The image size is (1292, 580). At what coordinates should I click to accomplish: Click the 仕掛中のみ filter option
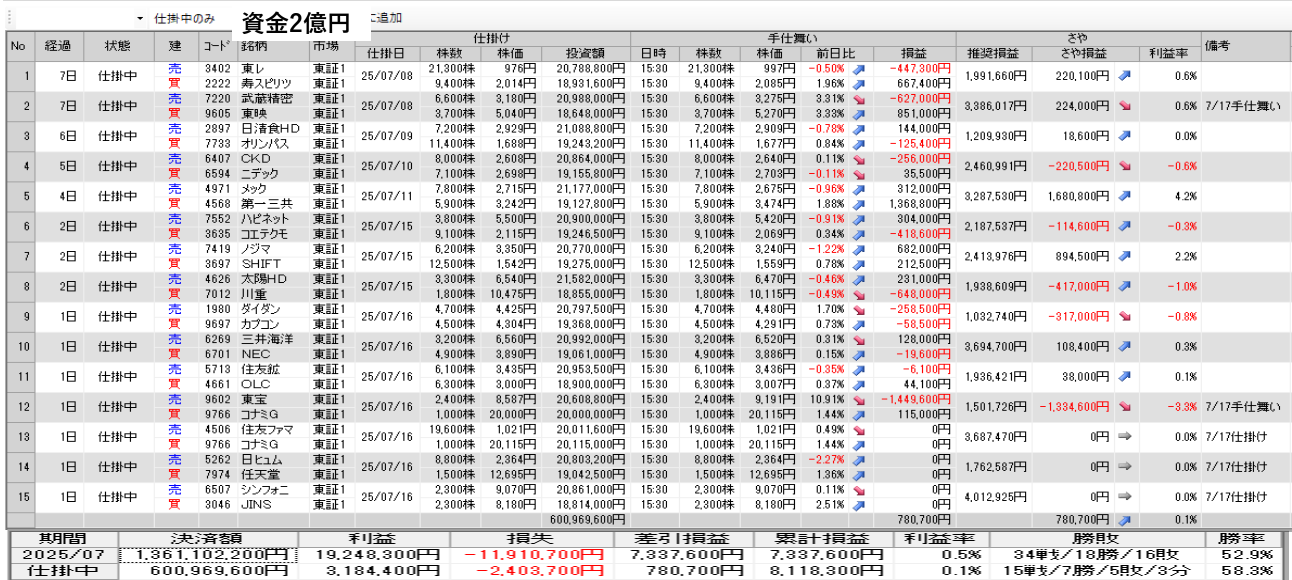pos(184,18)
